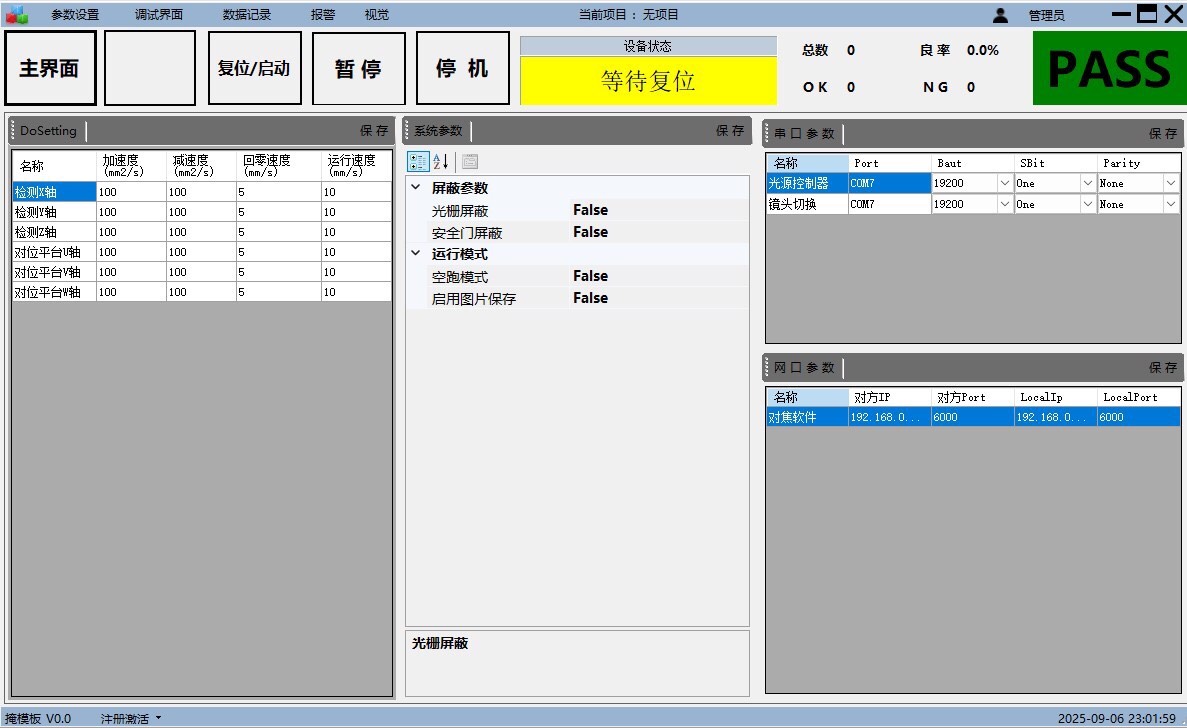Save the DoSetting panel
The image size is (1187, 728).
374,131
